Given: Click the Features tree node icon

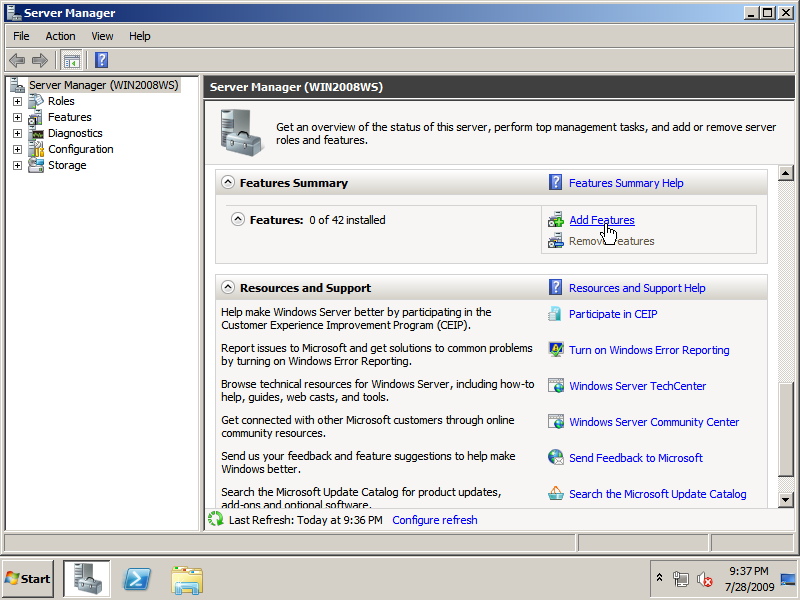Looking at the screenshot, I should click(36, 117).
